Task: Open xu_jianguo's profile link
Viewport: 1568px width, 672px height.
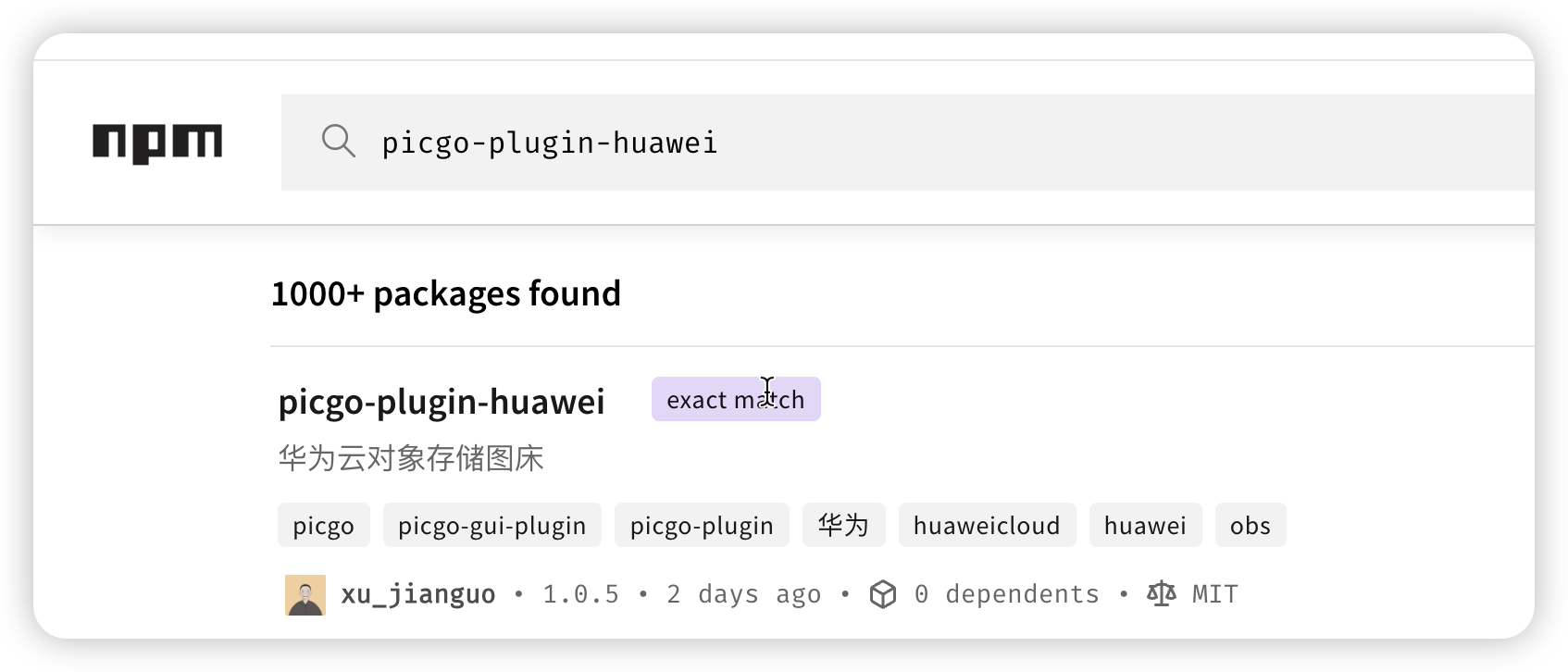Action: point(417,593)
